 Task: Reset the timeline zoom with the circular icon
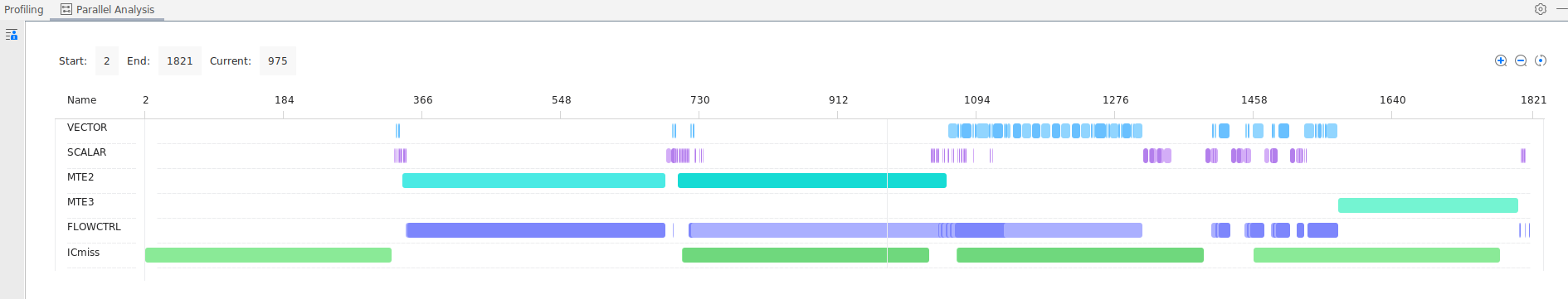(1541, 60)
